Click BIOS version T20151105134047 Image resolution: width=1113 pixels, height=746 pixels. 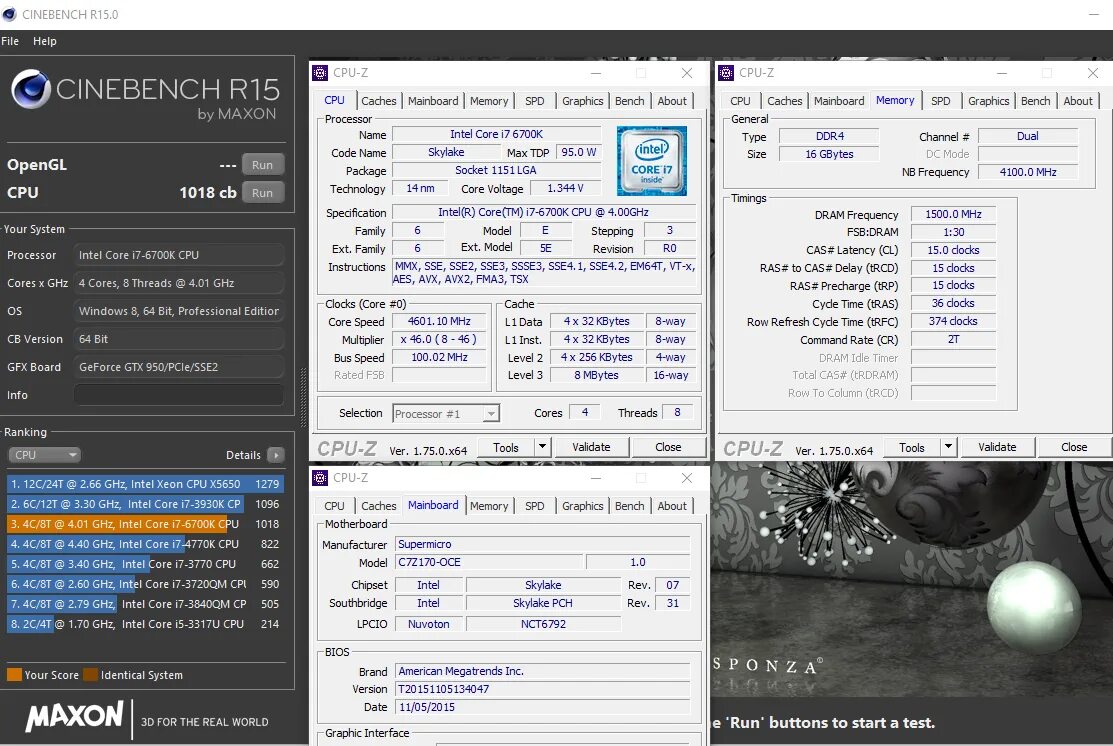(x=542, y=689)
